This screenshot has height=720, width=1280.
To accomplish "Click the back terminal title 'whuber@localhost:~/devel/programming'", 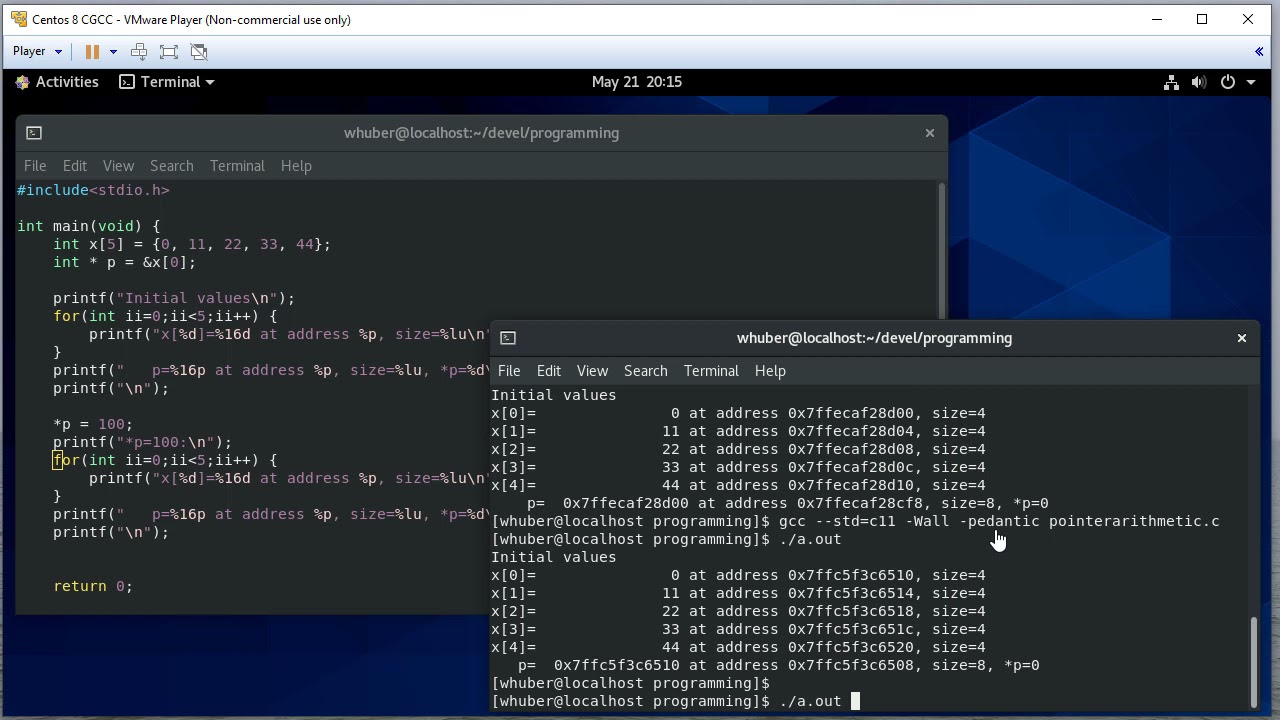I will coord(481,132).
